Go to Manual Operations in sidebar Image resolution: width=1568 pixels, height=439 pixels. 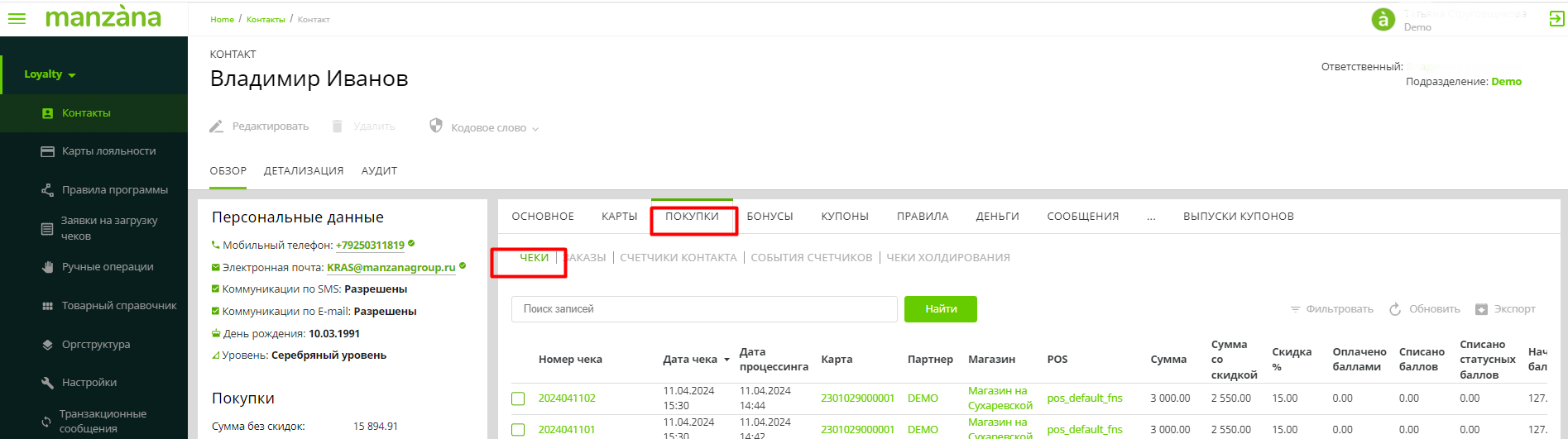coord(108,267)
